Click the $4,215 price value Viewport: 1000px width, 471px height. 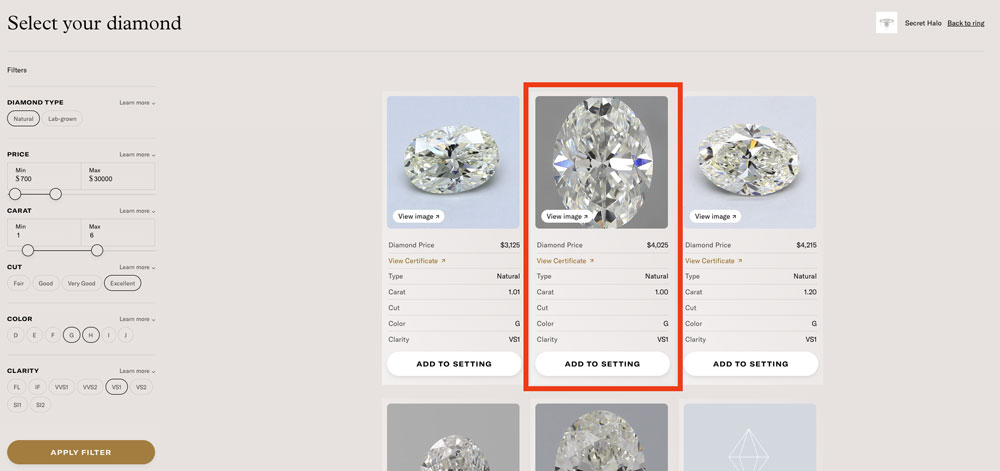[x=807, y=245]
